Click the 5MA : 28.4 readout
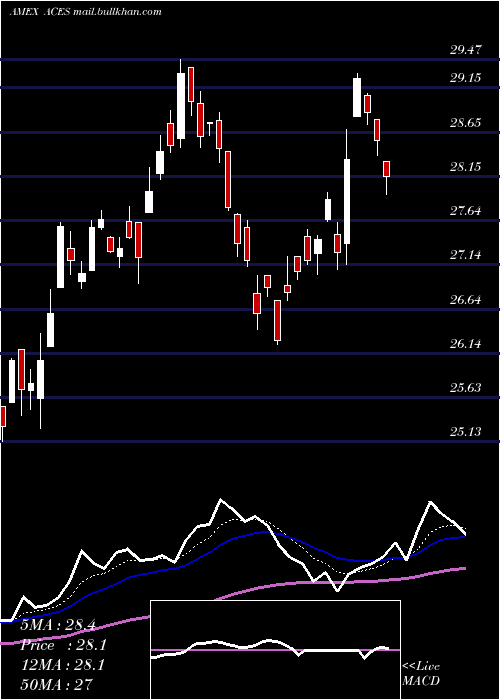The height and width of the screenshot is (700, 500). [58, 625]
